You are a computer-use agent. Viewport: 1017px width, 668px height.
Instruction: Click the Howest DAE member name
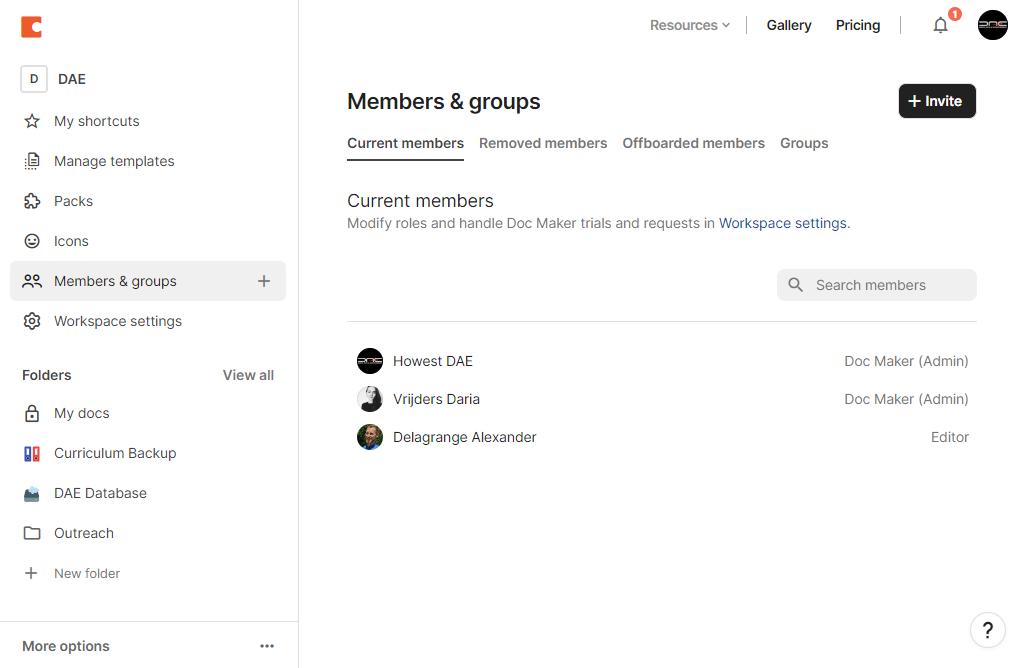433,361
